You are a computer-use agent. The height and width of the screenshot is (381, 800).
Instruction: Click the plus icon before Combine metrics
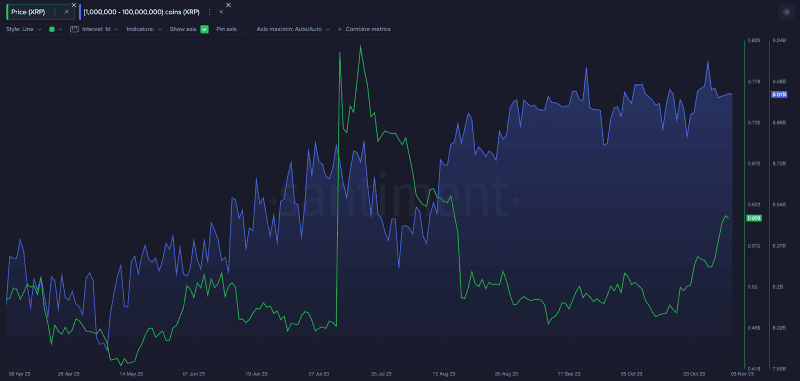340,29
